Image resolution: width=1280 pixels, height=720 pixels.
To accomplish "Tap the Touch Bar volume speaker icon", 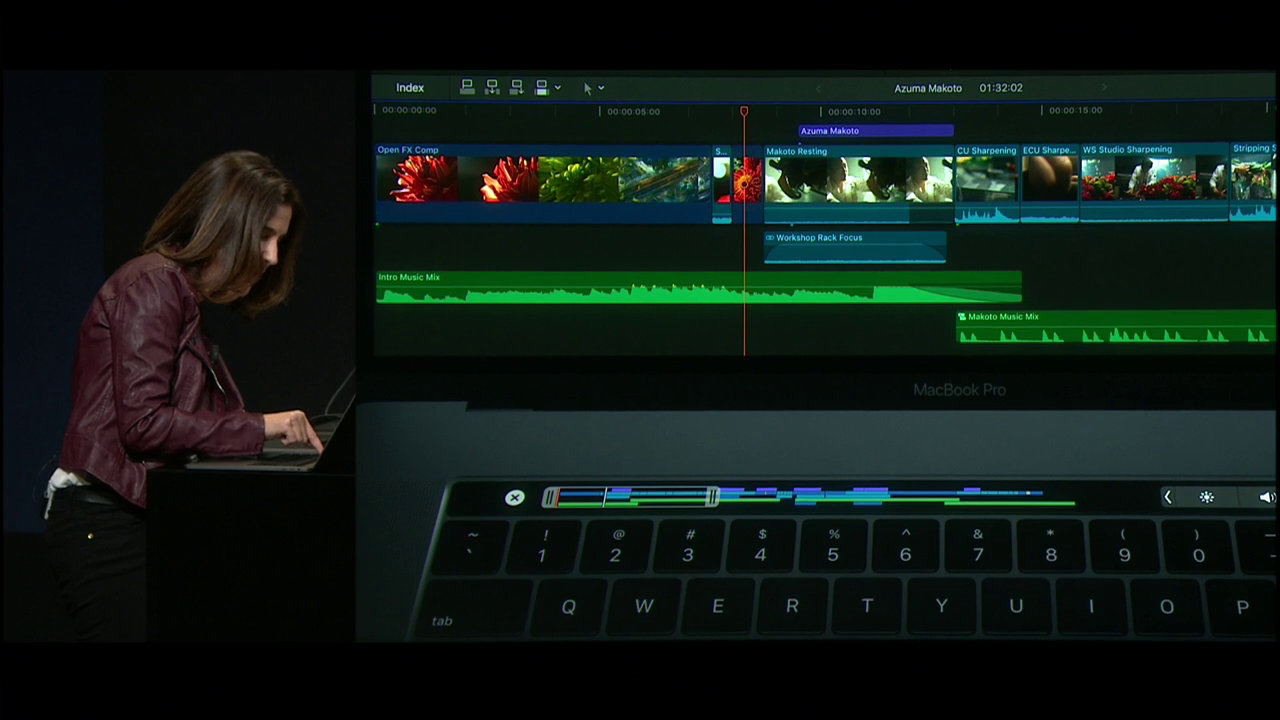I will pyautogui.click(x=1266, y=497).
